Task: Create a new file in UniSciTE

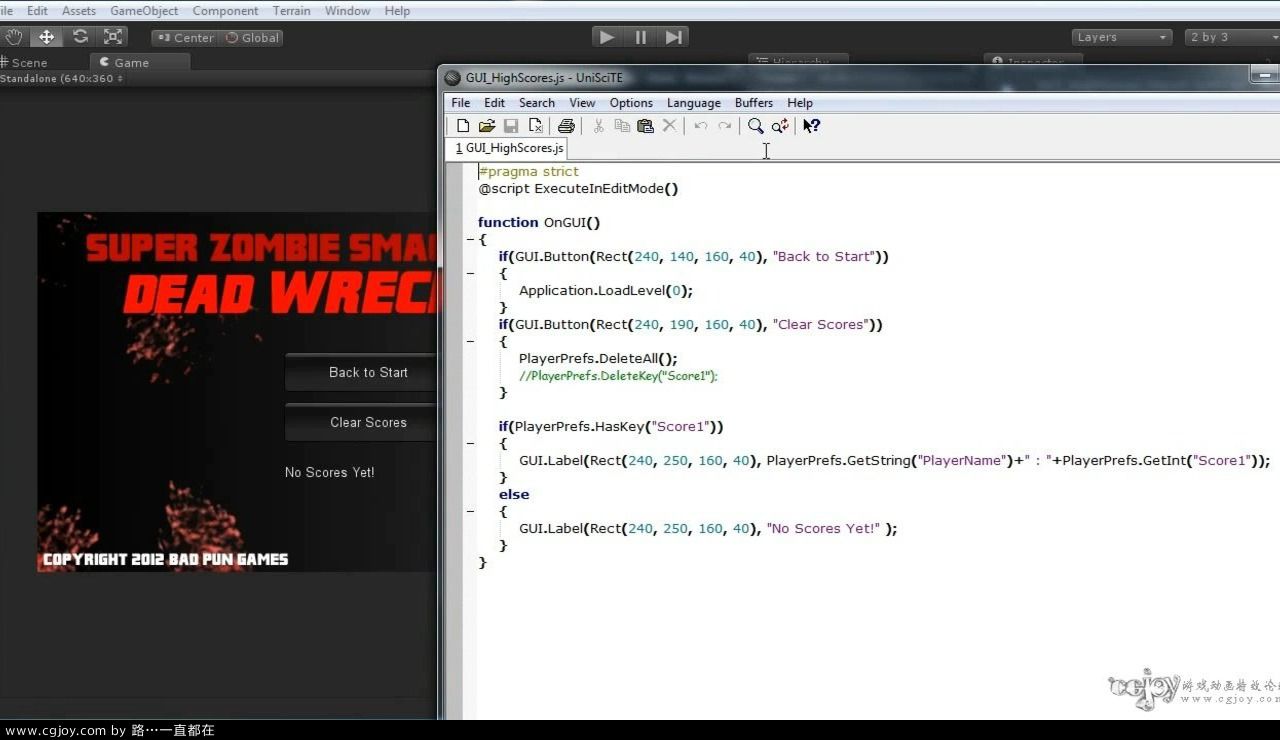Action: coord(463,126)
